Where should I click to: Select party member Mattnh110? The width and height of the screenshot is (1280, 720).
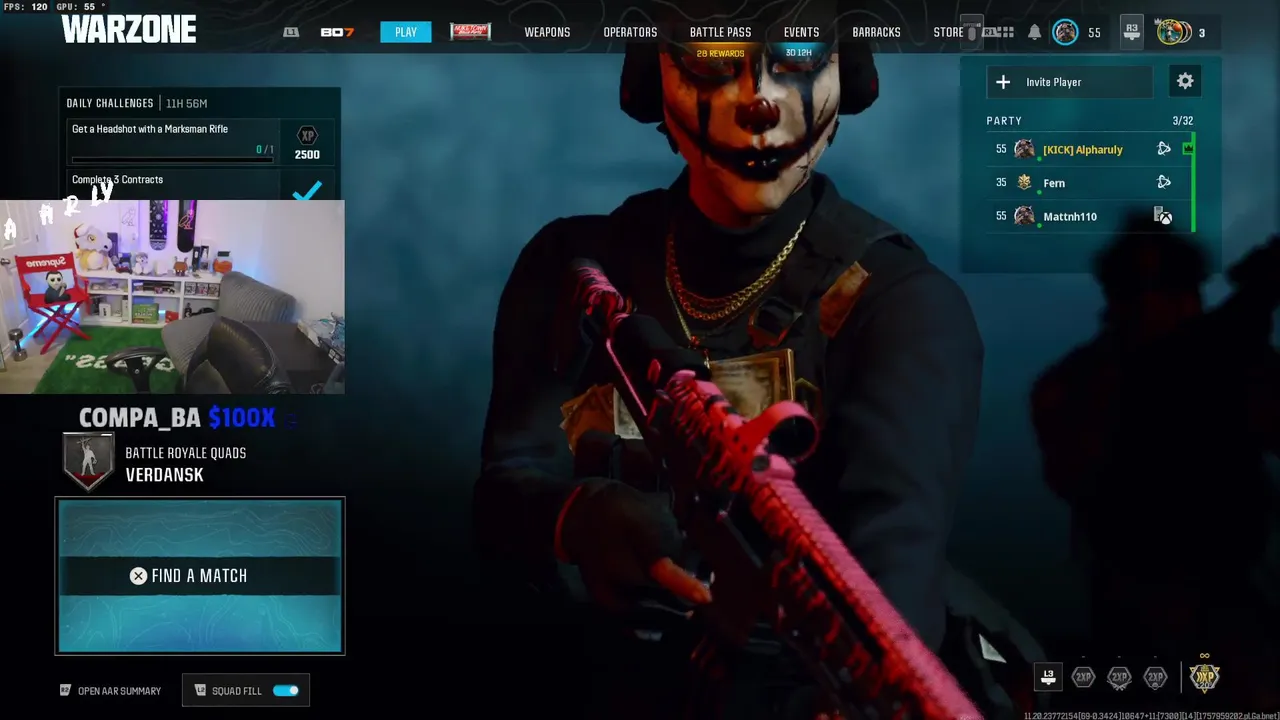point(1070,216)
